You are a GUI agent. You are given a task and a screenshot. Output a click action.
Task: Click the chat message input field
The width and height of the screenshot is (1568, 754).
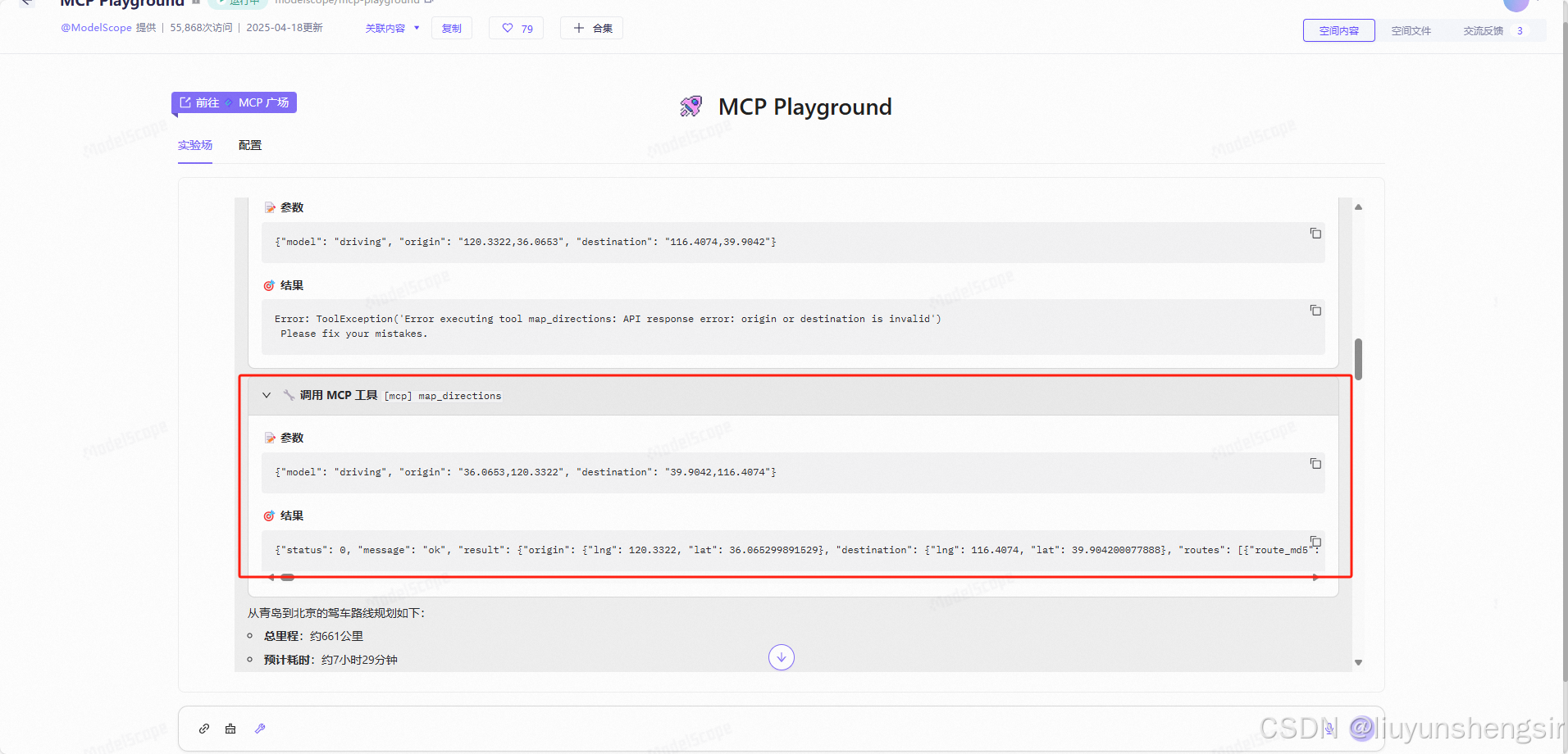pyautogui.click(x=781, y=729)
